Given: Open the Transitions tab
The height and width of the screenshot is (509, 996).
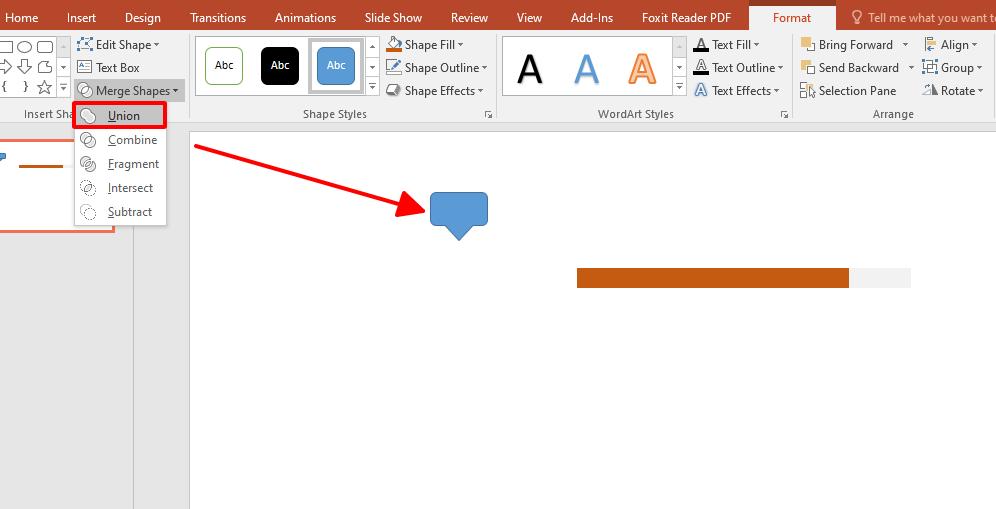Looking at the screenshot, I should pyautogui.click(x=218, y=18).
